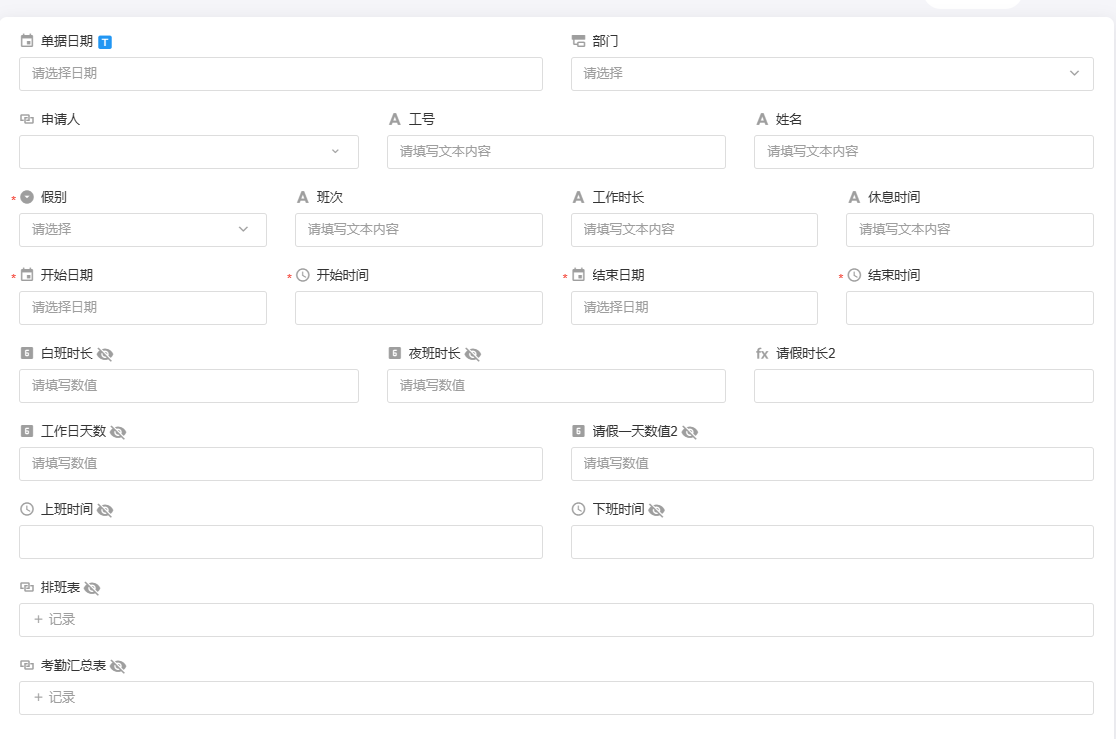Viewport: 1116px width, 739px height.
Task: Click the calendar icon next to 结束日期
Action: pos(578,275)
